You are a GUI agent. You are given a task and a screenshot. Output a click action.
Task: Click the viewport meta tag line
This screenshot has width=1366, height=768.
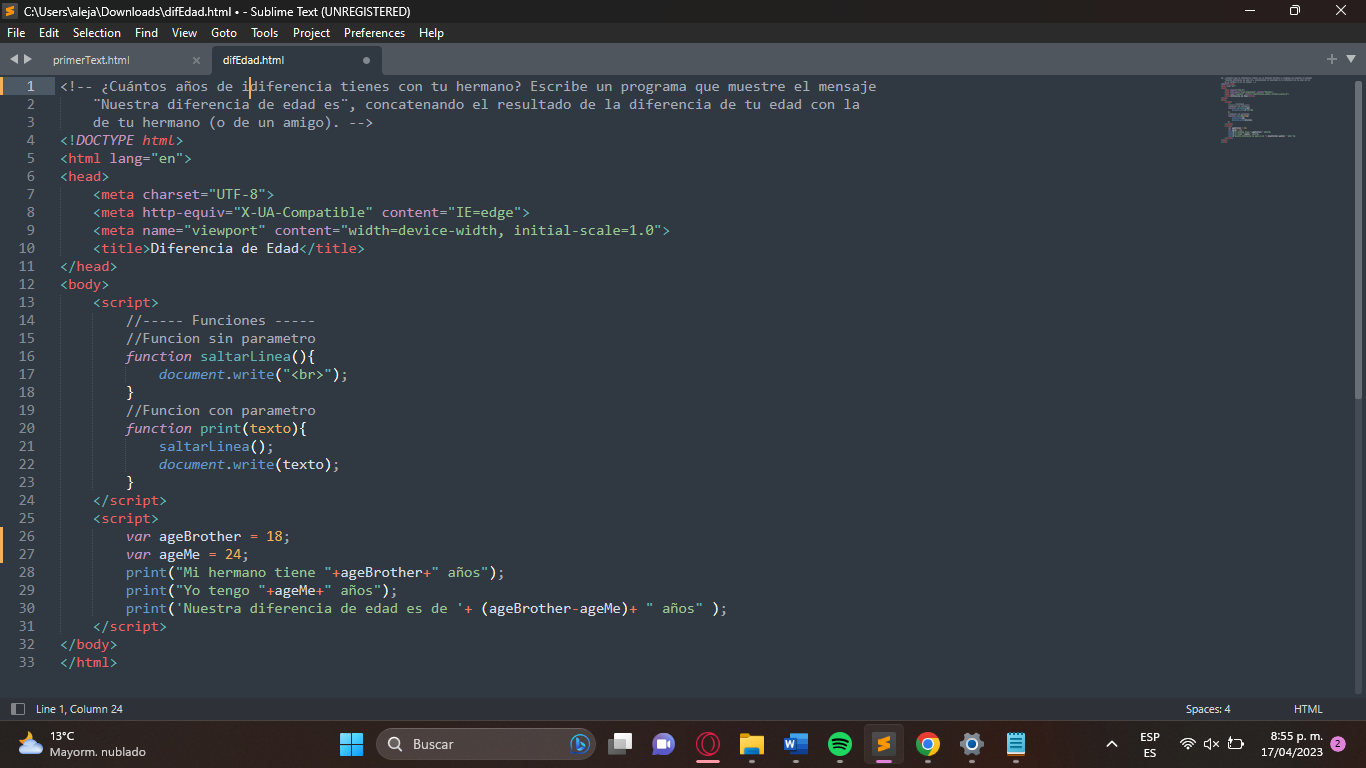pyautogui.click(x=381, y=230)
